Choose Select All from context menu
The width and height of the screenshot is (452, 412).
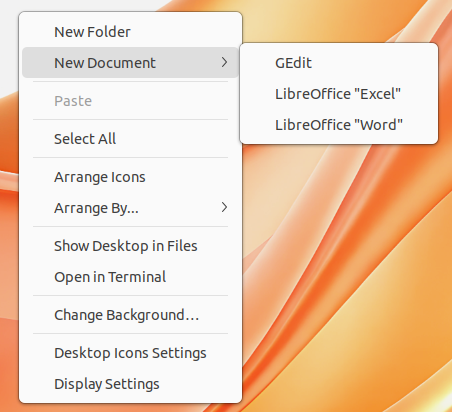point(130,139)
